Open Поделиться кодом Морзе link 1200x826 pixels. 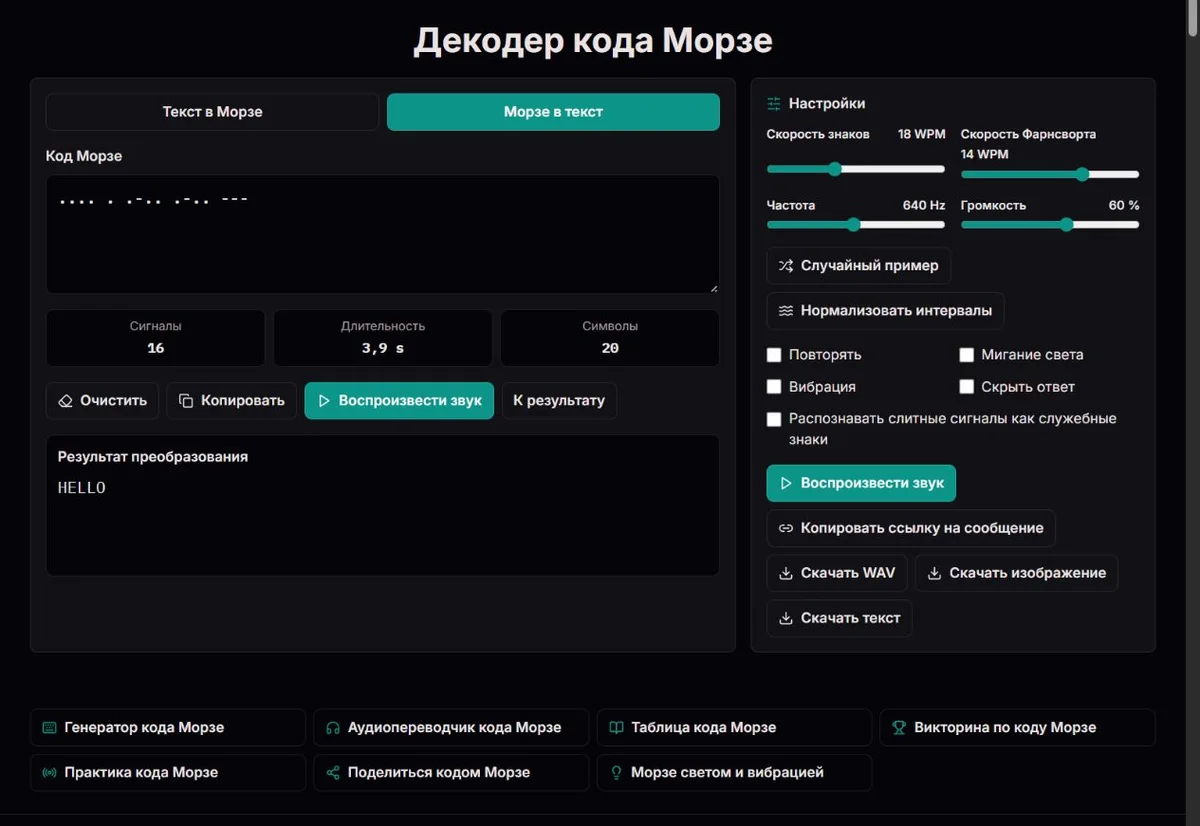pyautogui.click(x=451, y=773)
